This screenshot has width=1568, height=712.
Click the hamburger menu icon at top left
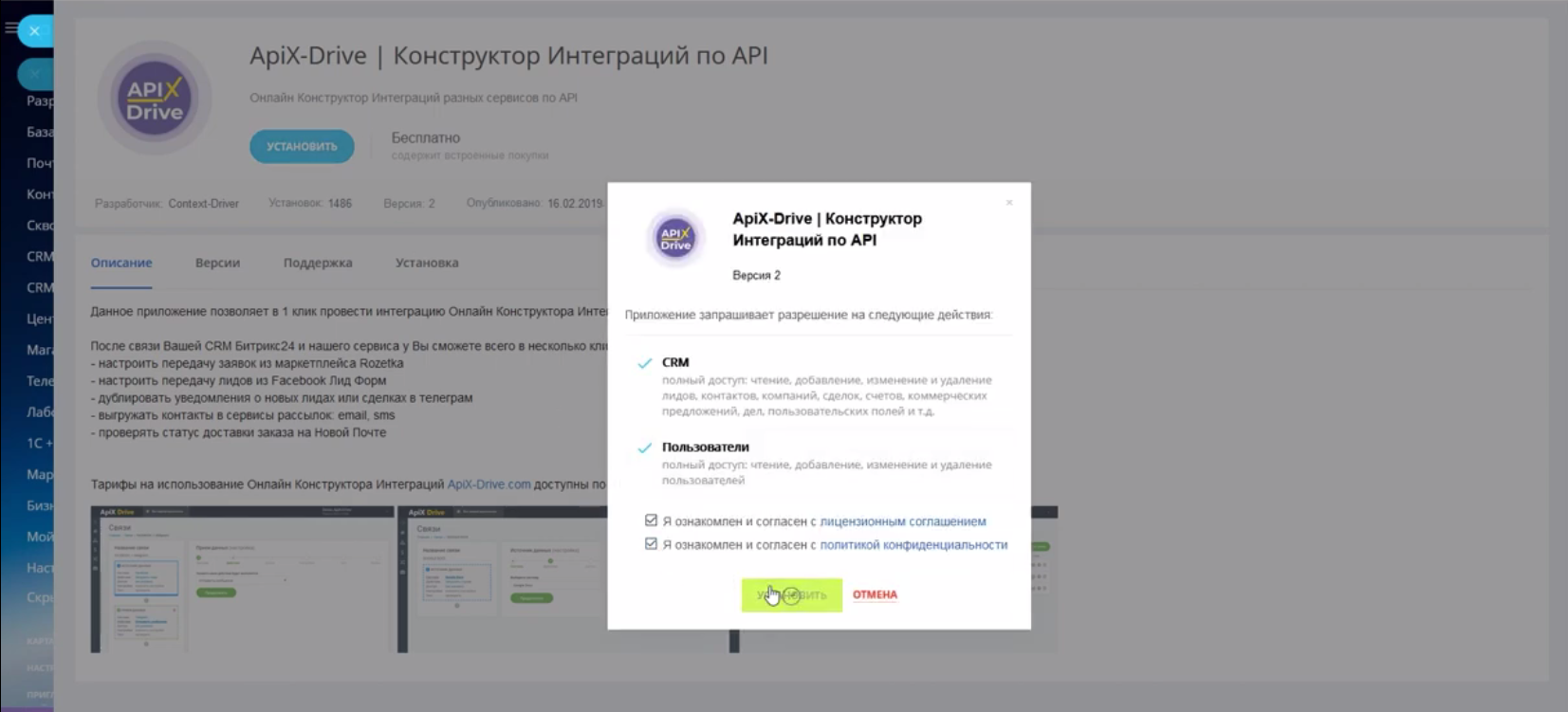tap(10, 28)
